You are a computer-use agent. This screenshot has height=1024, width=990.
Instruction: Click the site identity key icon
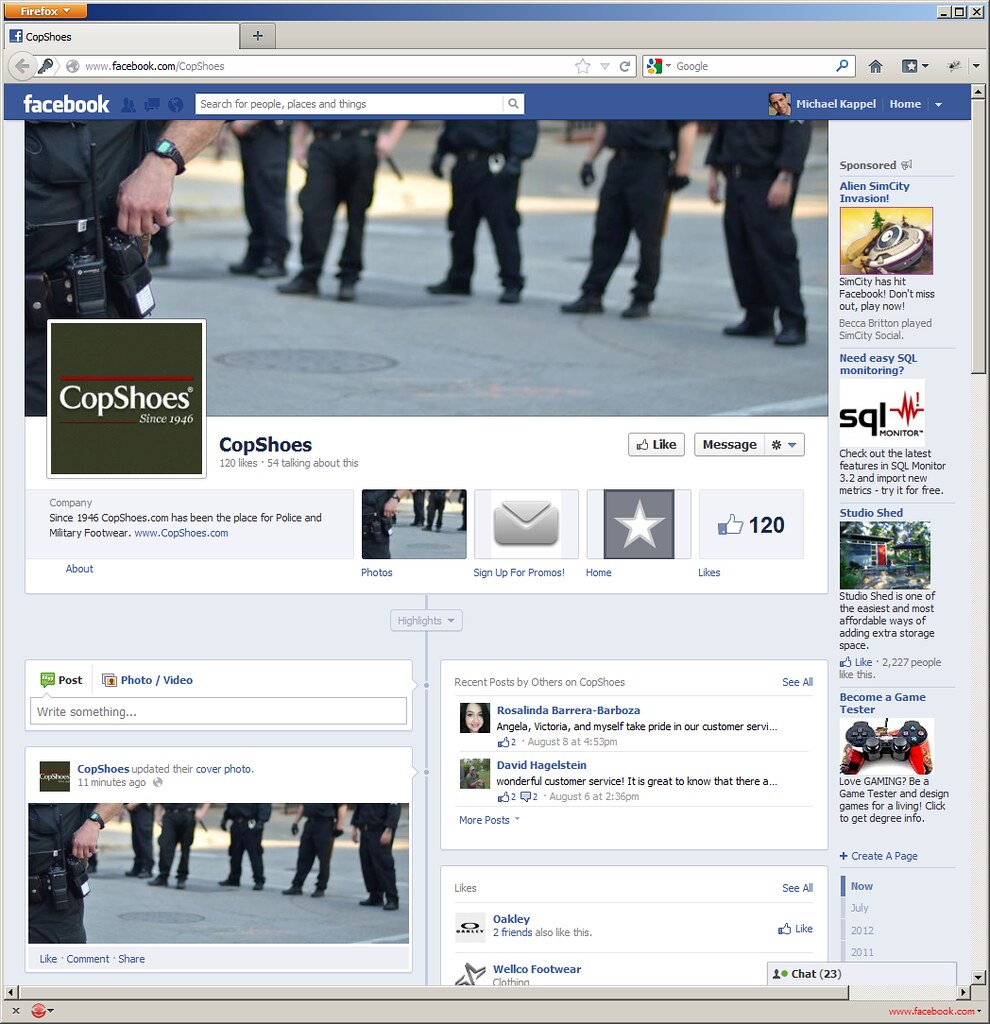[46, 66]
